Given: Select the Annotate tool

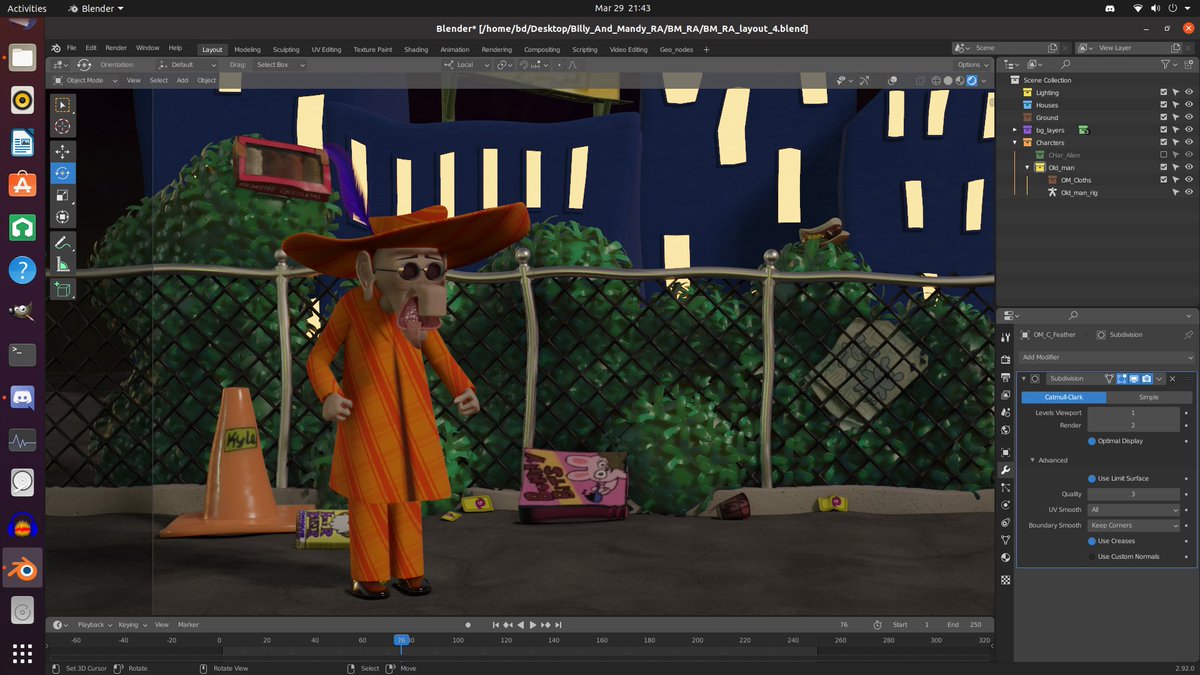Looking at the screenshot, I should (62, 243).
